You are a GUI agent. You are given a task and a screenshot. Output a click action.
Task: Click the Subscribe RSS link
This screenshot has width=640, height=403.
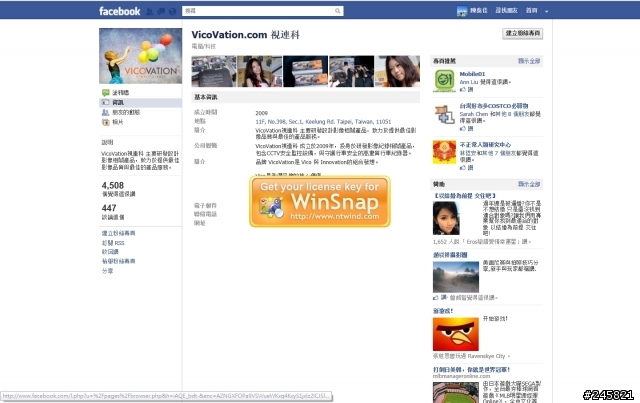(113, 243)
